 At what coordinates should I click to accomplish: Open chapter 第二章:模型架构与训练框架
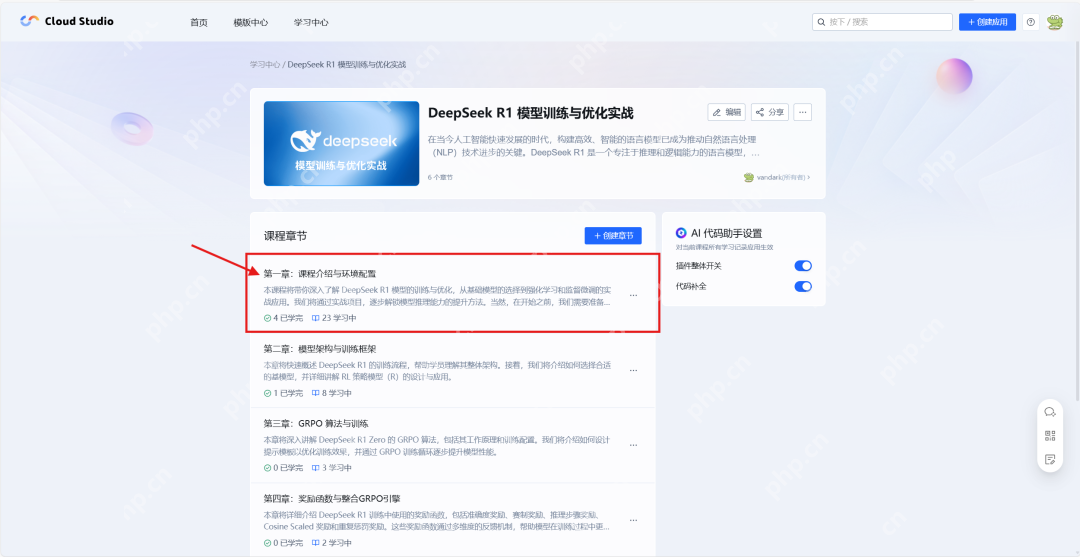[320, 348]
